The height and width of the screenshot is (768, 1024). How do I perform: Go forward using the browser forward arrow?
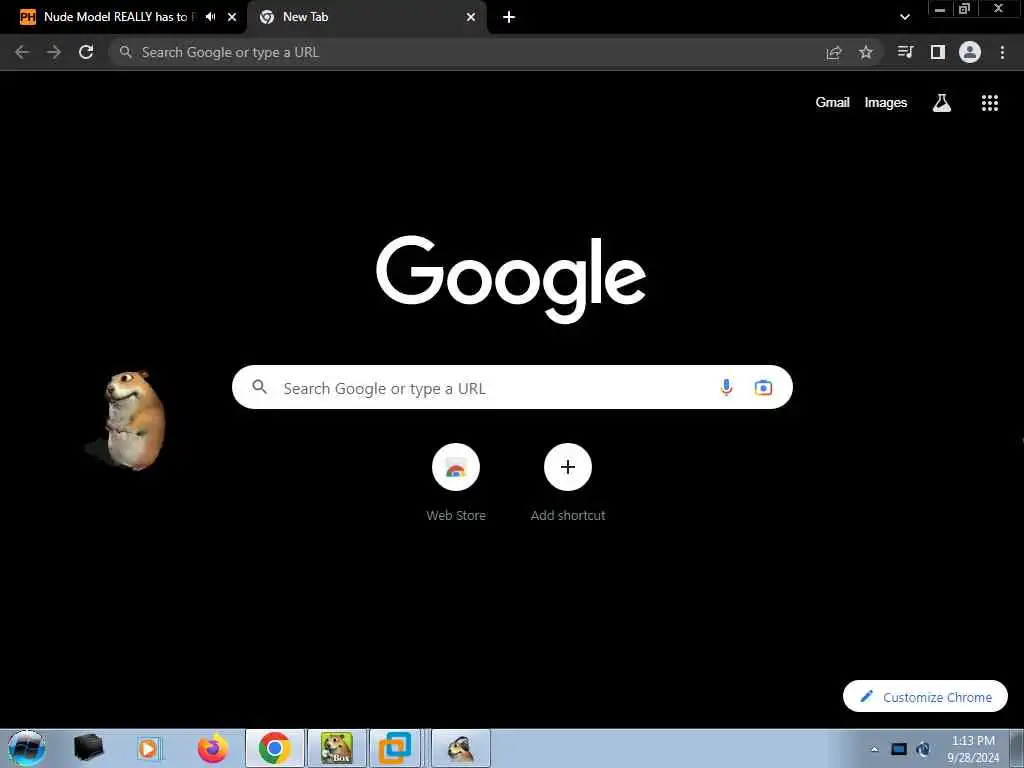tap(54, 52)
